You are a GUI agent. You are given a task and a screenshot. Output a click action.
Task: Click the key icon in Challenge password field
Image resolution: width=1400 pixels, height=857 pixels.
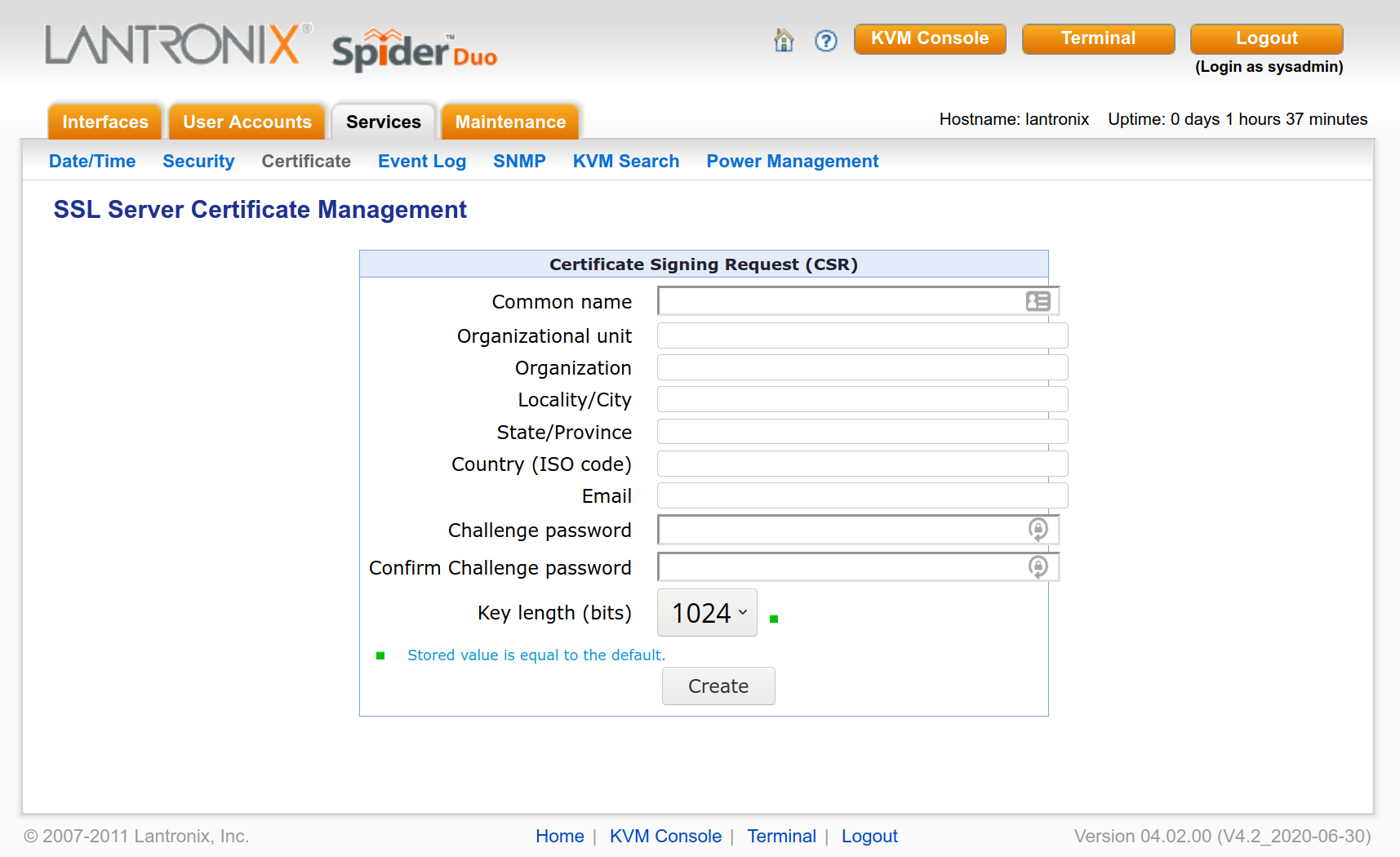[x=1038, y=530]
